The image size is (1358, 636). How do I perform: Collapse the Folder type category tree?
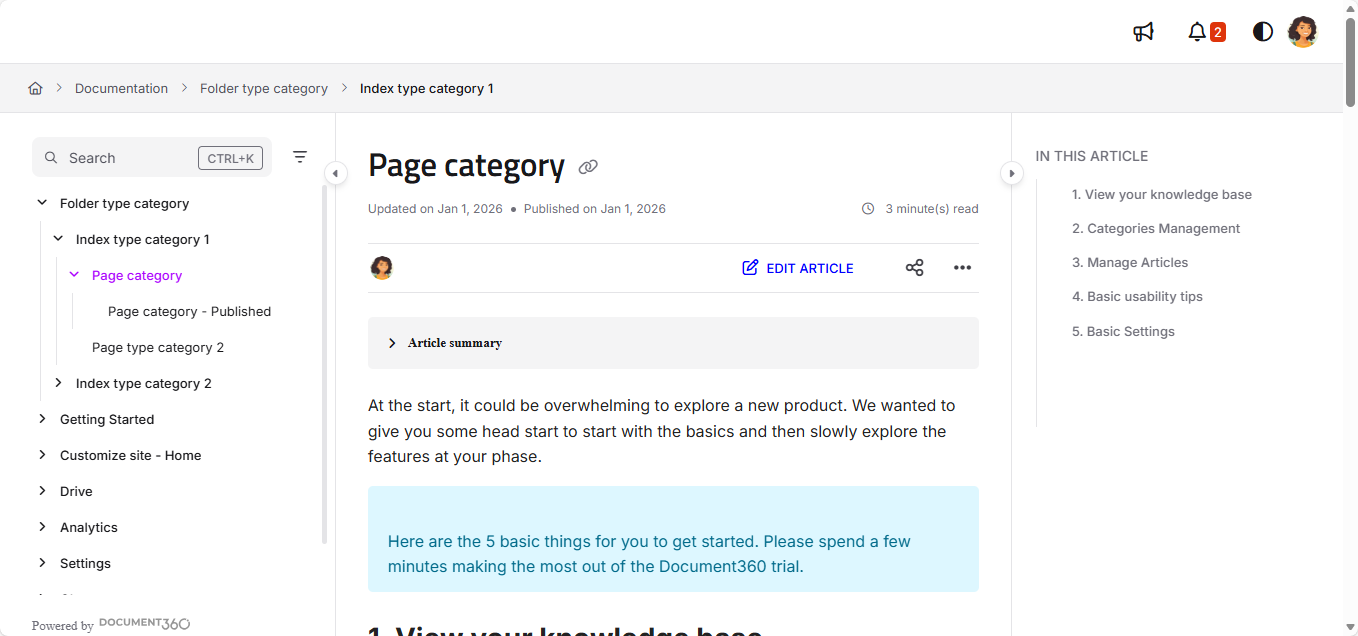42,202
